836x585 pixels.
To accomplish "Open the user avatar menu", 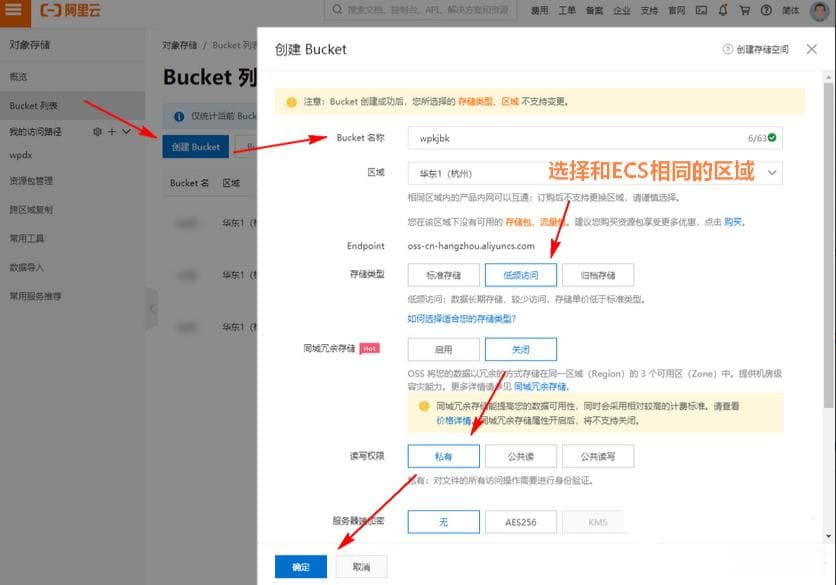I will (819, 11).
